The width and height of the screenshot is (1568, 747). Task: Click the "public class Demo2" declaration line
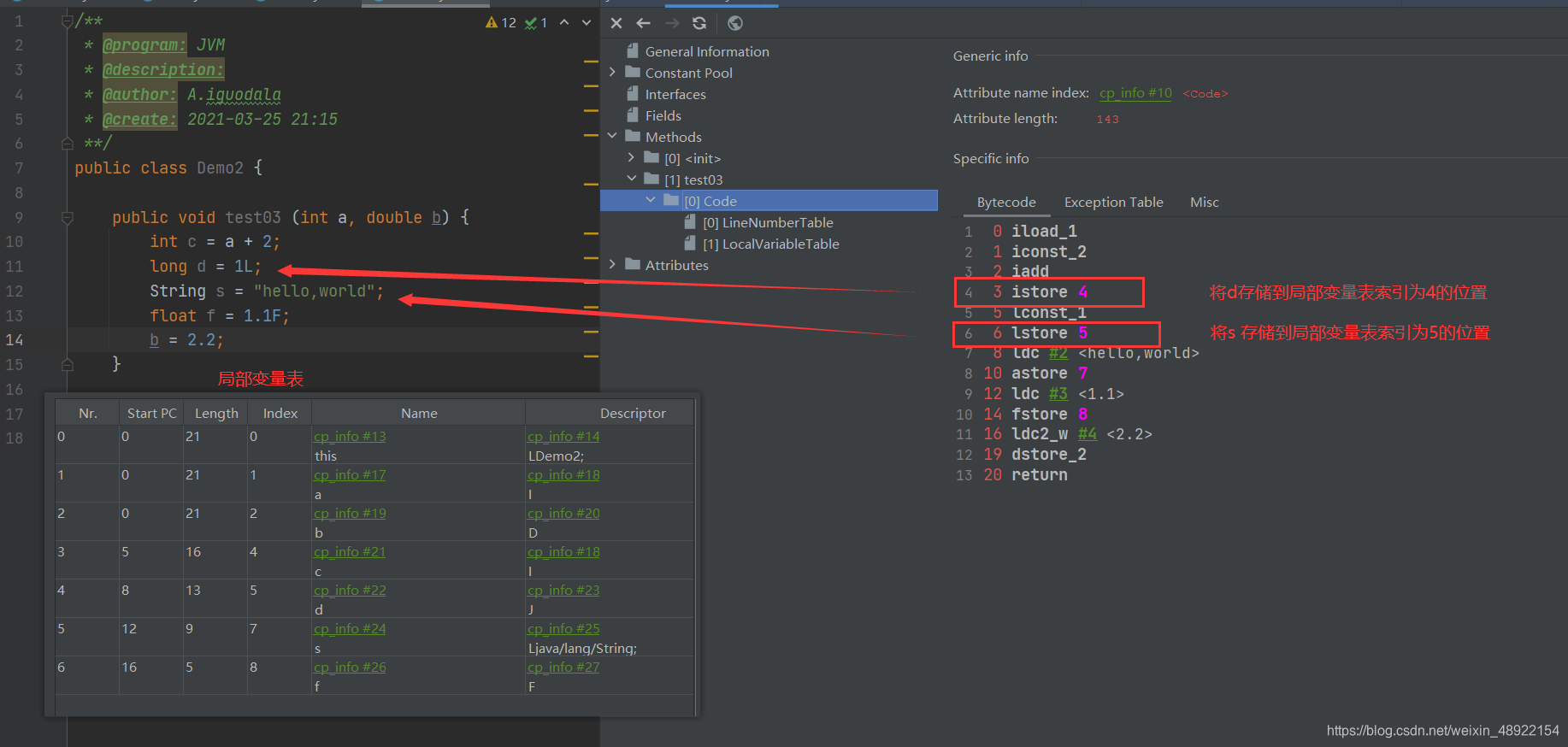pyautogui.click(x=168, y=168)
